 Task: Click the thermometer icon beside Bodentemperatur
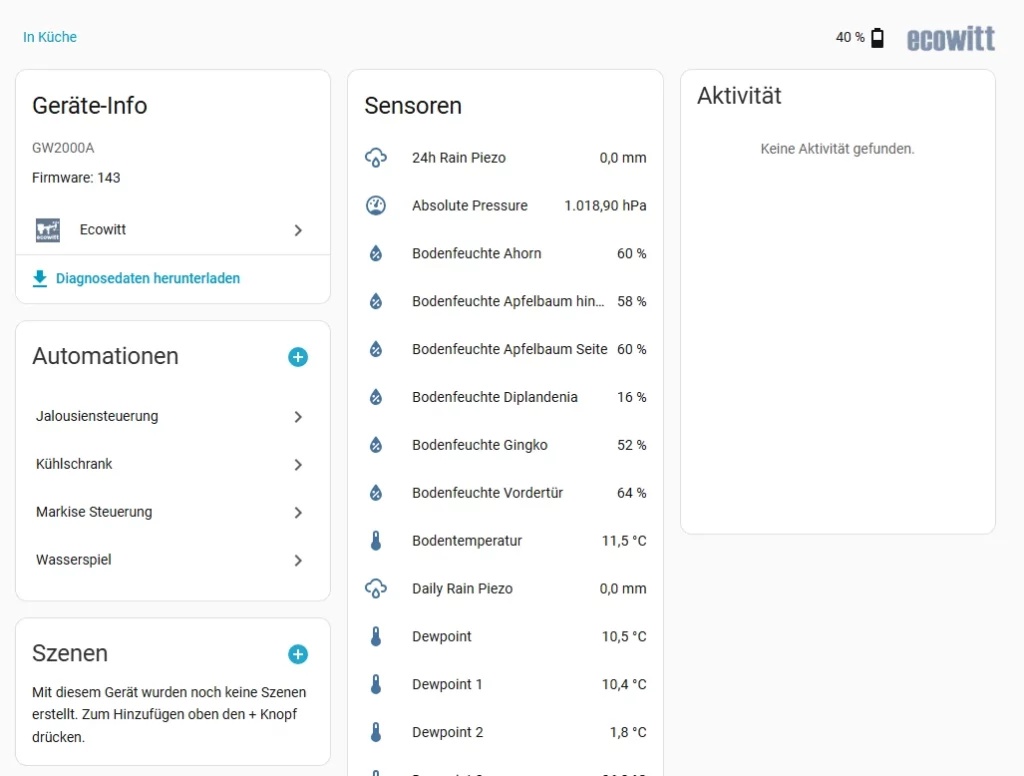(376, 541)
